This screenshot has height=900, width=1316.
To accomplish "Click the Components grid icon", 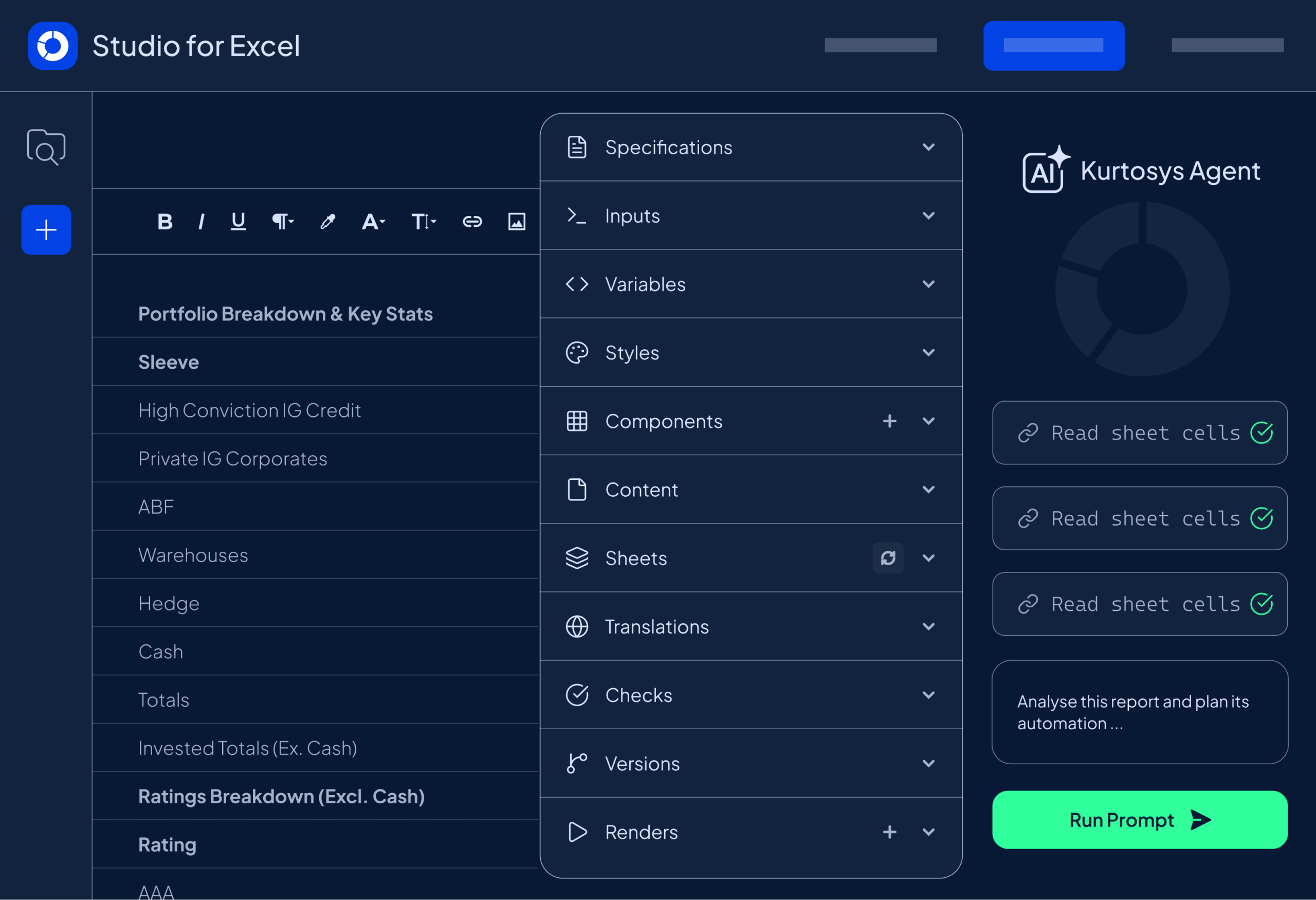I will coord(577,421).
